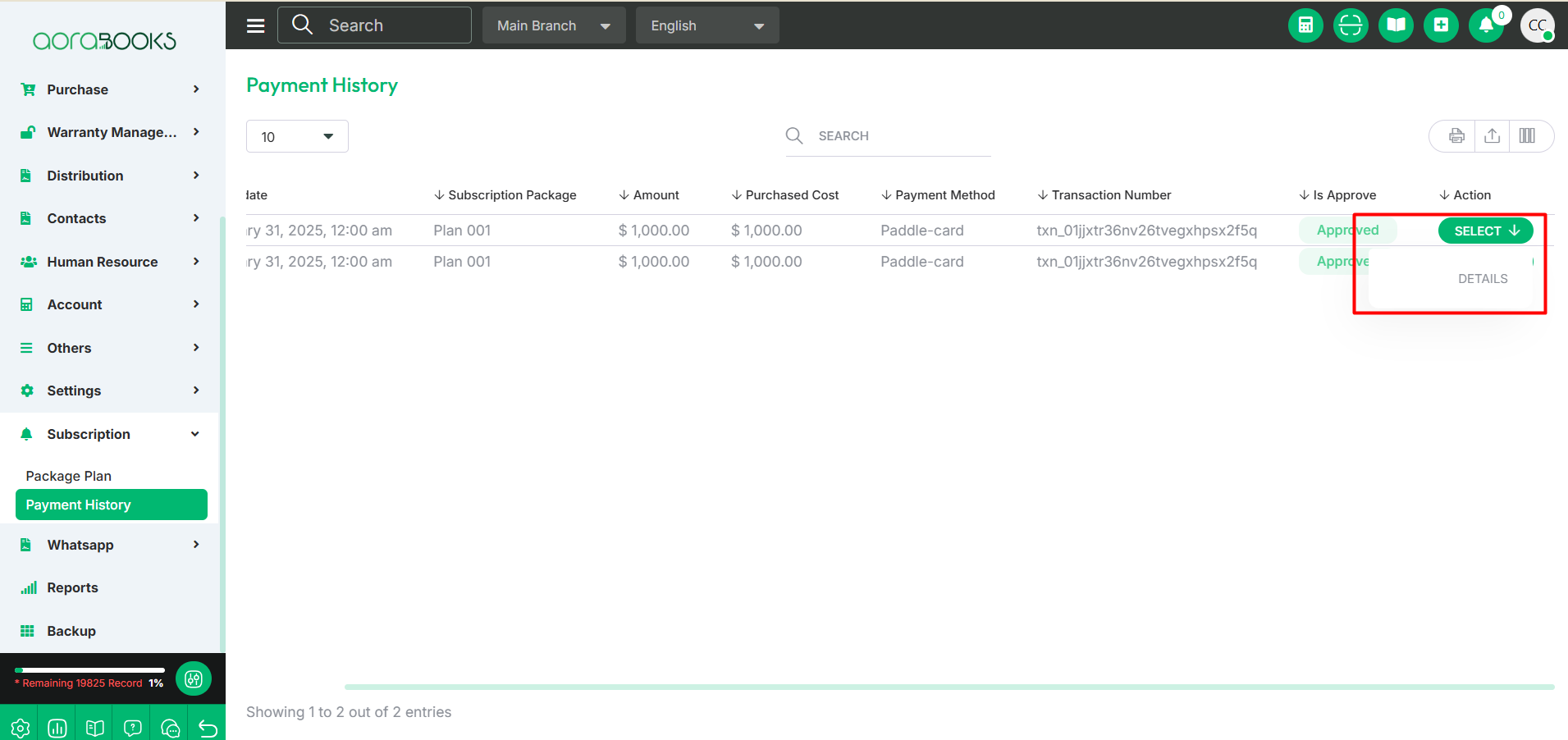Click the Showing 1 to 2 entries text
The image size is (1568, 740).
click(349, 712)
